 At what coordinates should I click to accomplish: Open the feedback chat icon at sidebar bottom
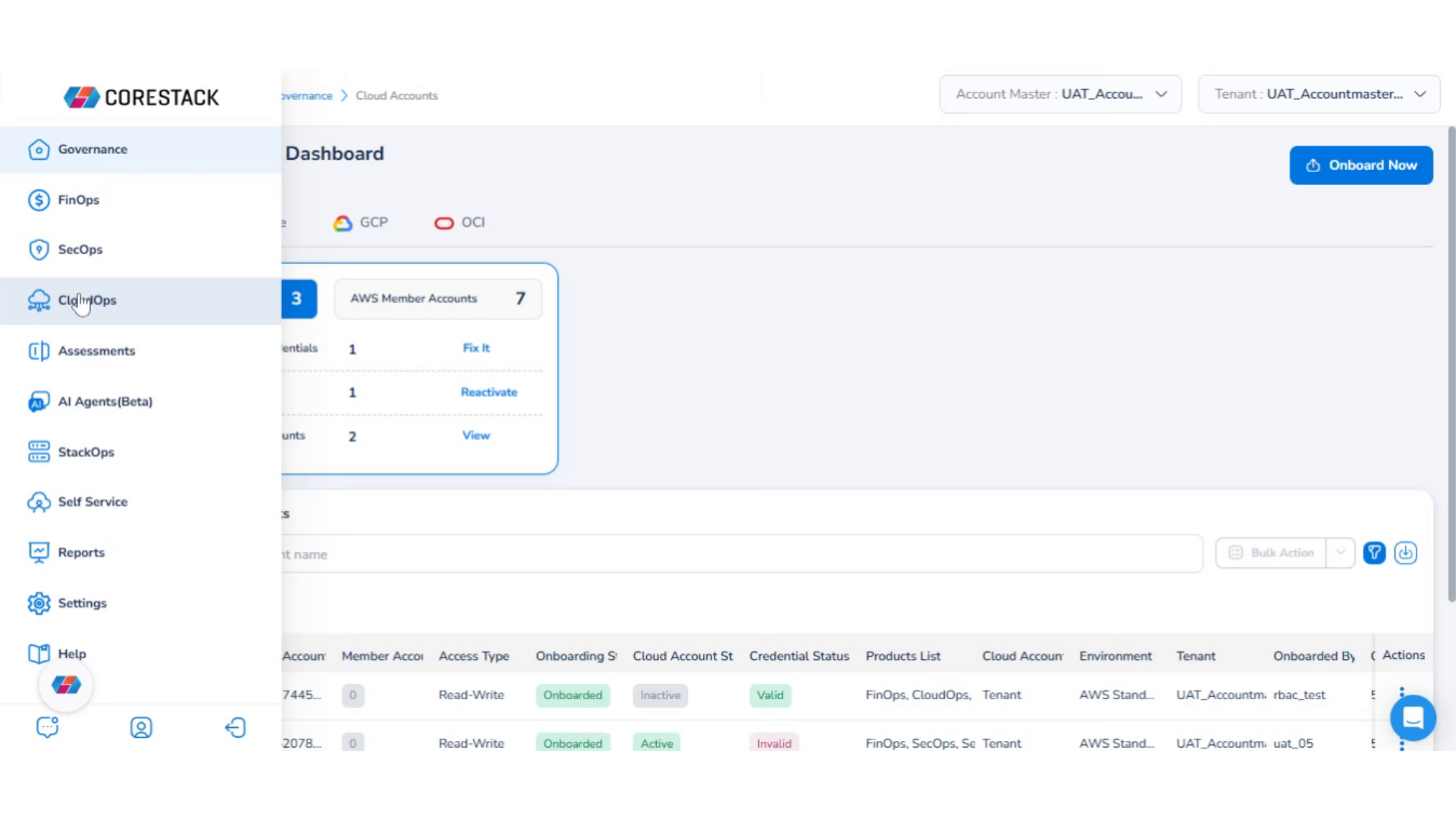48,727
